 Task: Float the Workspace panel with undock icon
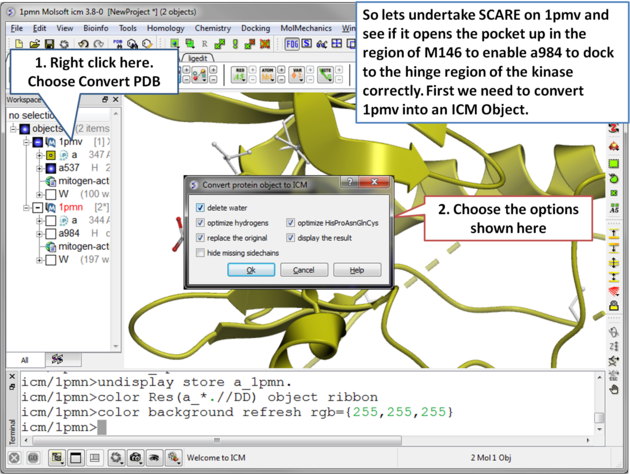[106, 100]
